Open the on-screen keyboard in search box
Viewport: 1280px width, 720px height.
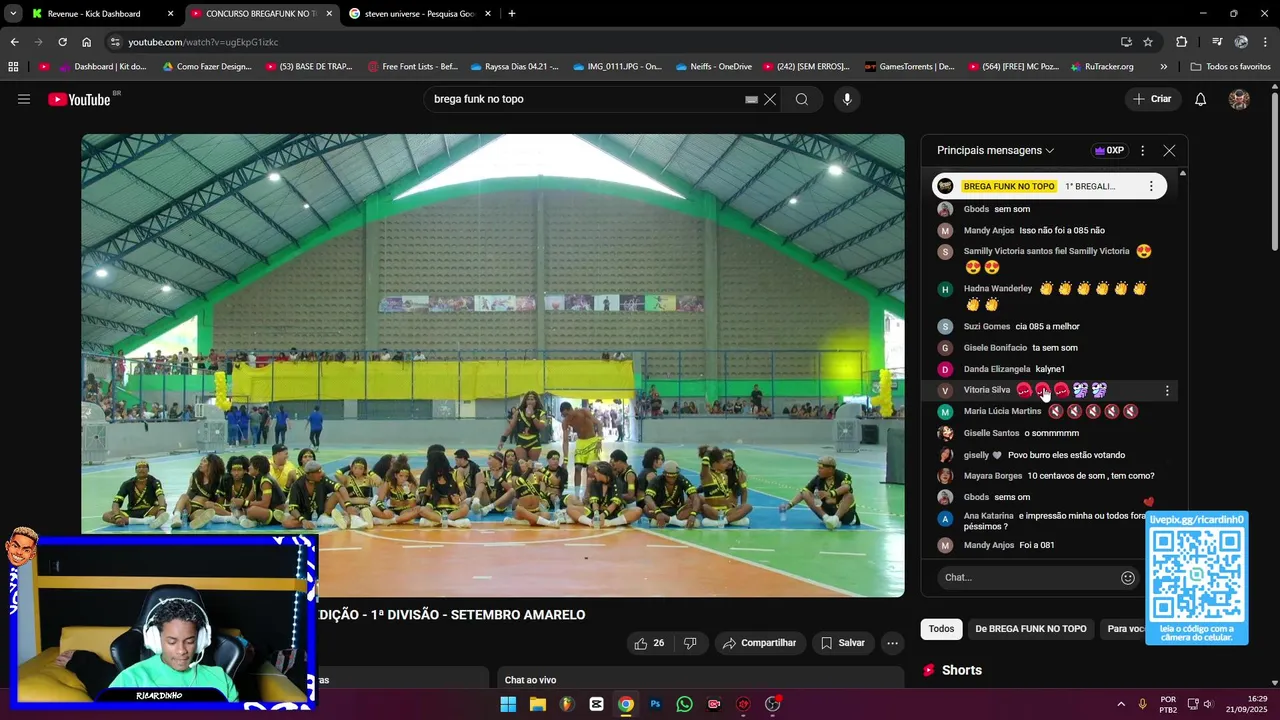[751, 99]
